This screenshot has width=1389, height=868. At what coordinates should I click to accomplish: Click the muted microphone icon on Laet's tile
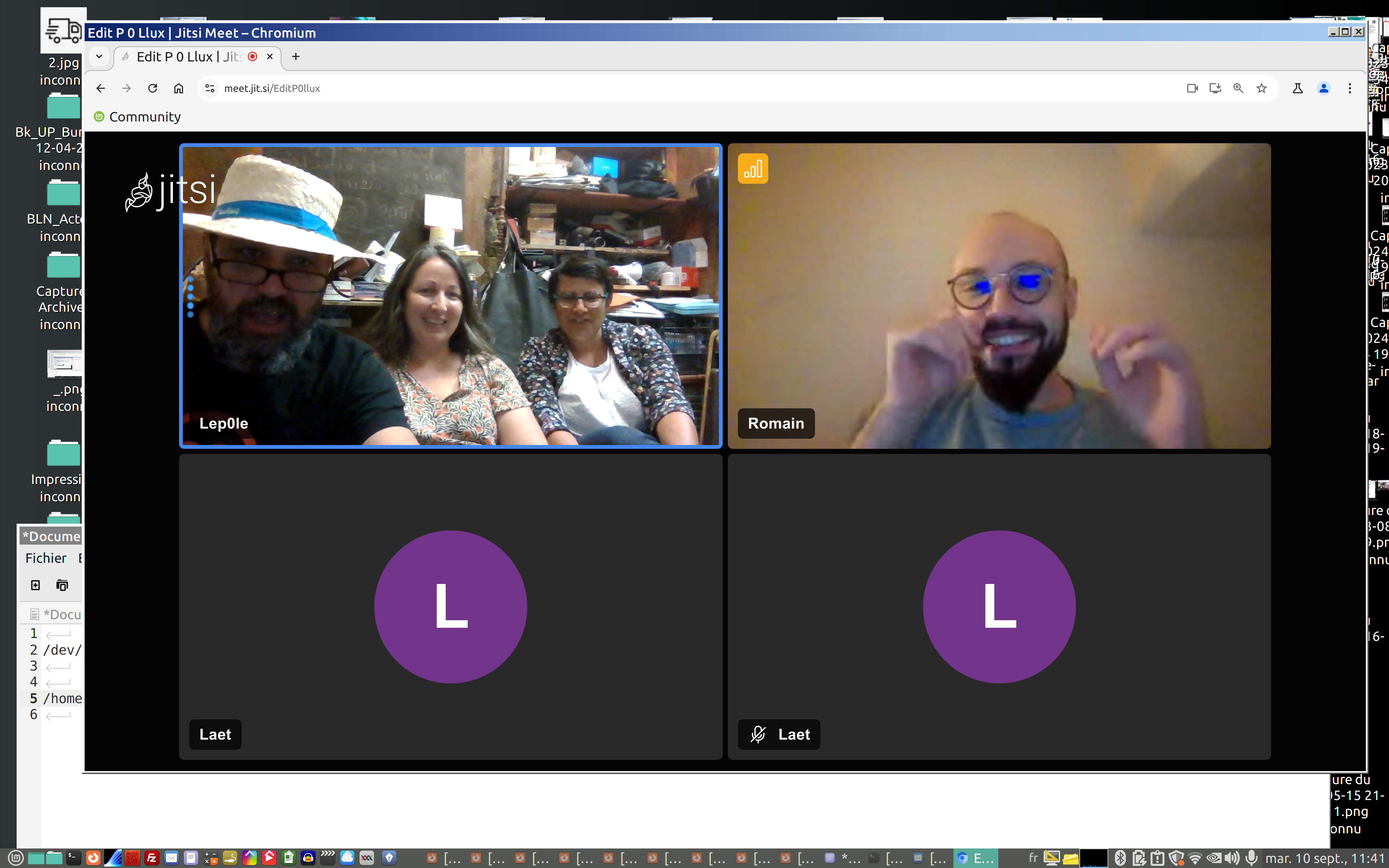[x=758, y=734]
